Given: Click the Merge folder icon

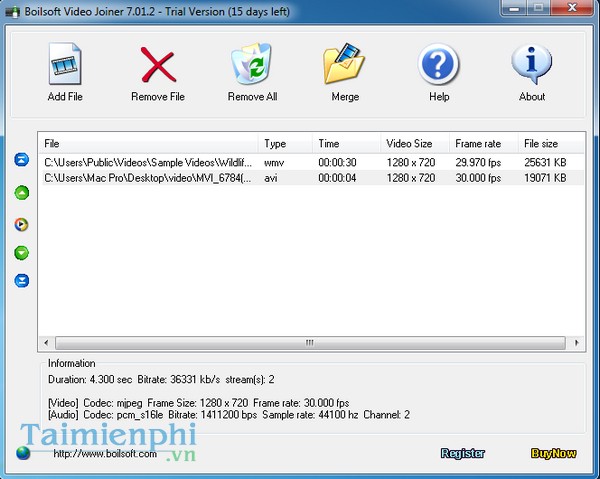Looking at the screenshot, I should pos(344,64).
